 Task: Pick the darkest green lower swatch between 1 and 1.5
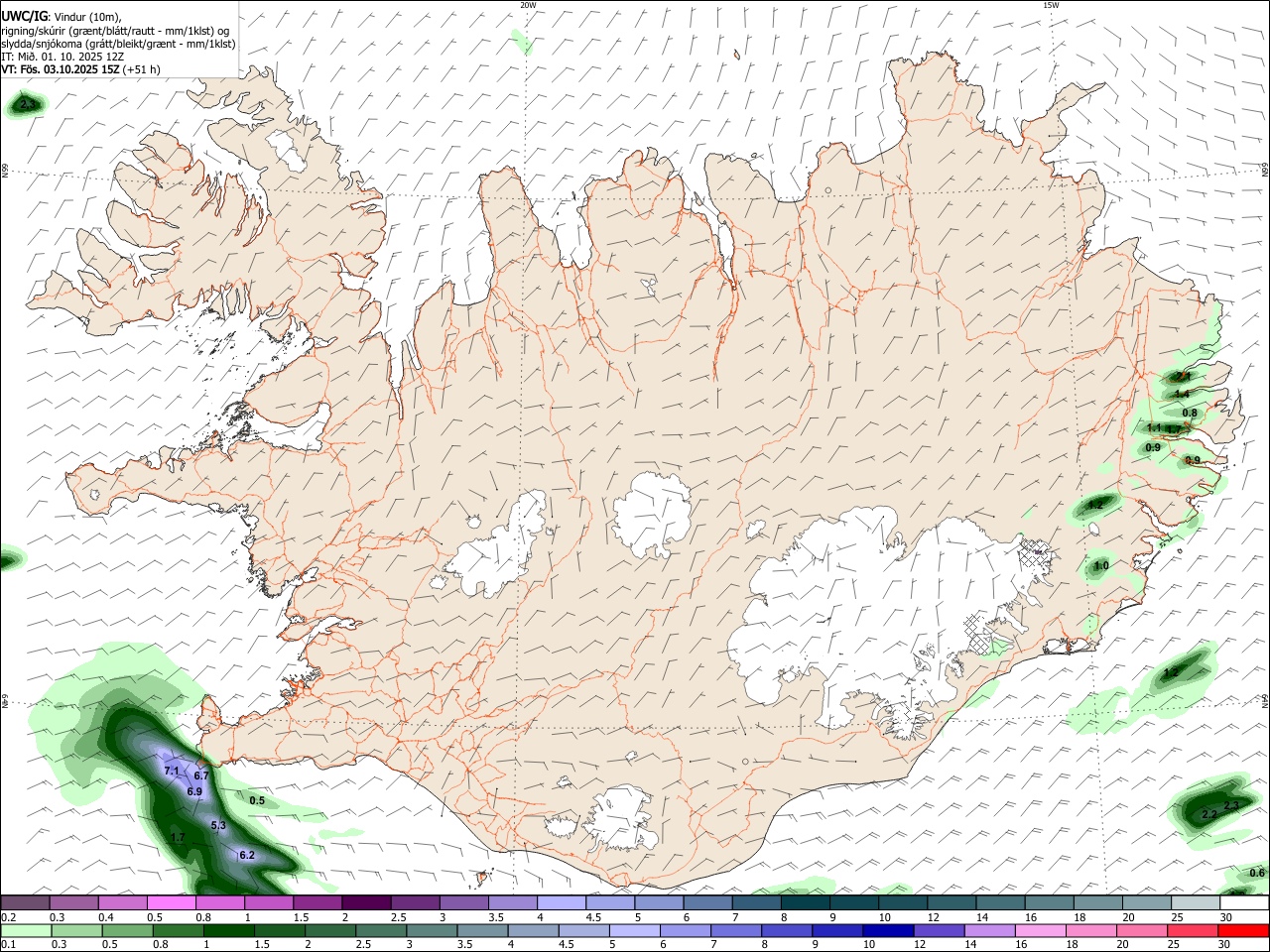227,930
